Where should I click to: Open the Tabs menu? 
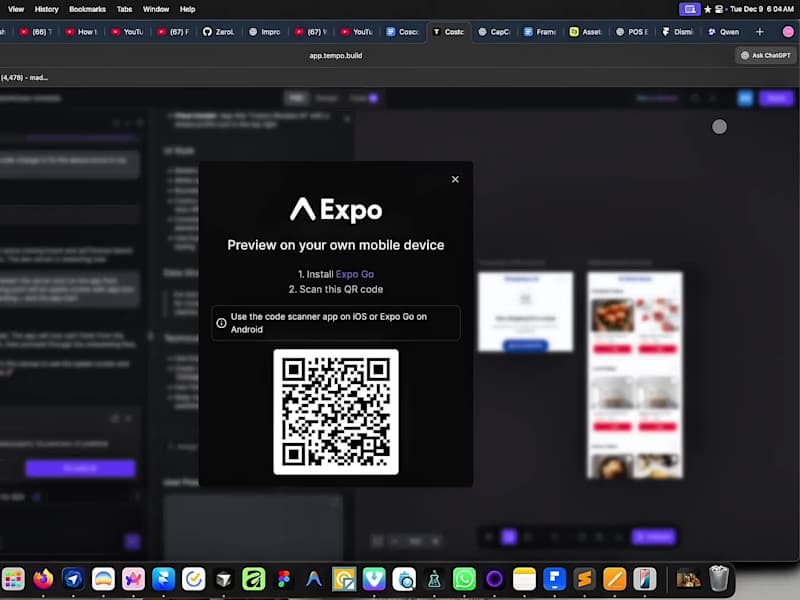(x=124, y=9)
